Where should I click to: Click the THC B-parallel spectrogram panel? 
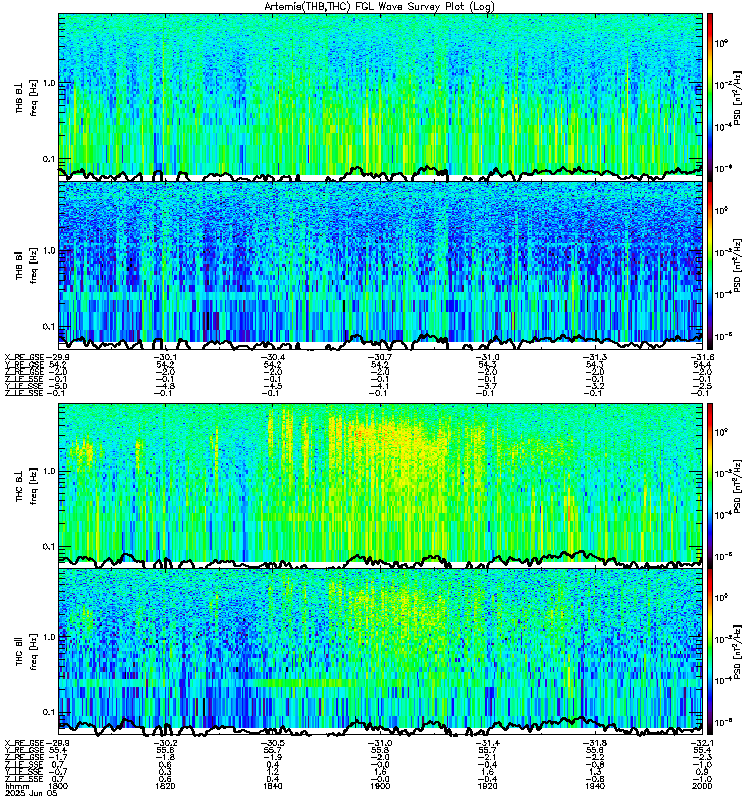coord(381,651)
